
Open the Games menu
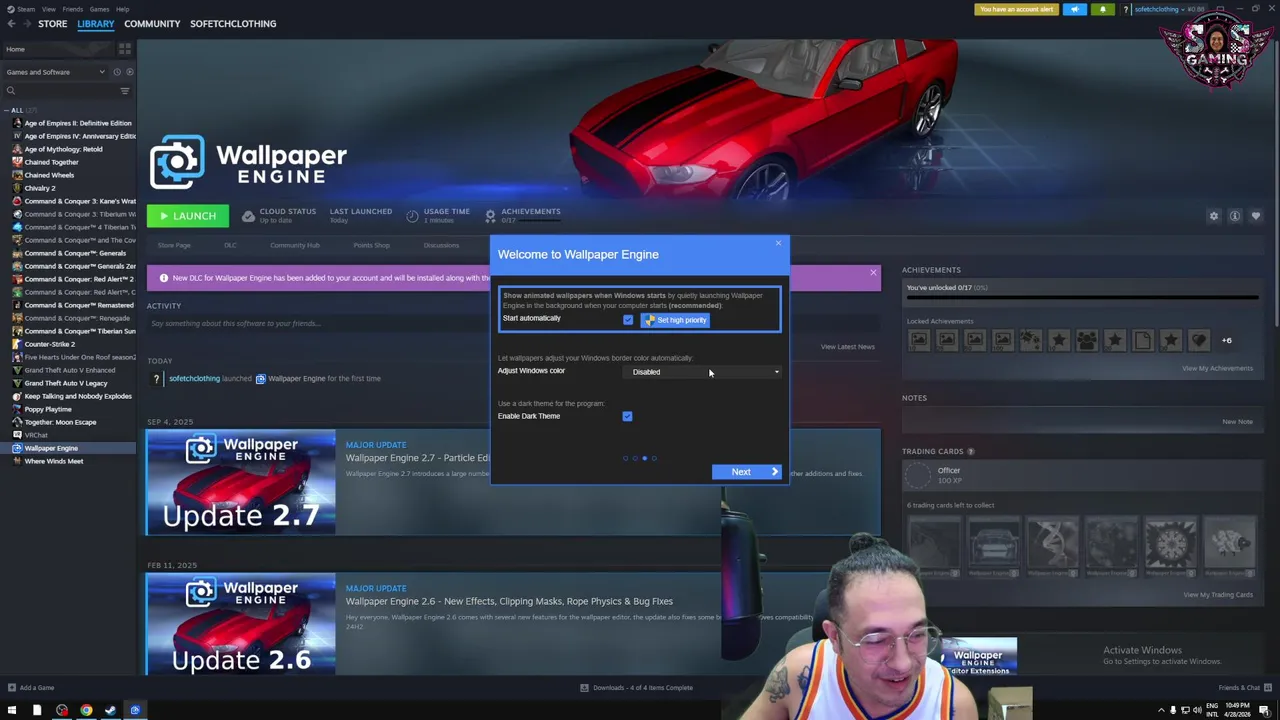click(x=99, y=9)
